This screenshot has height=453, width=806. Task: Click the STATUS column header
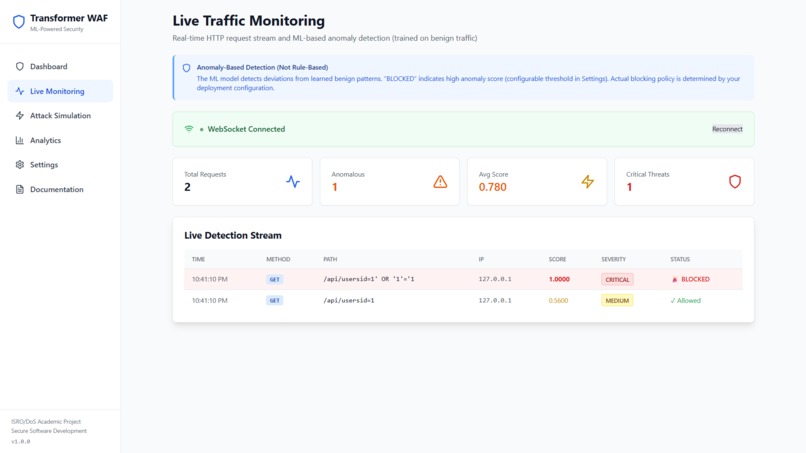tap(680, 260)
